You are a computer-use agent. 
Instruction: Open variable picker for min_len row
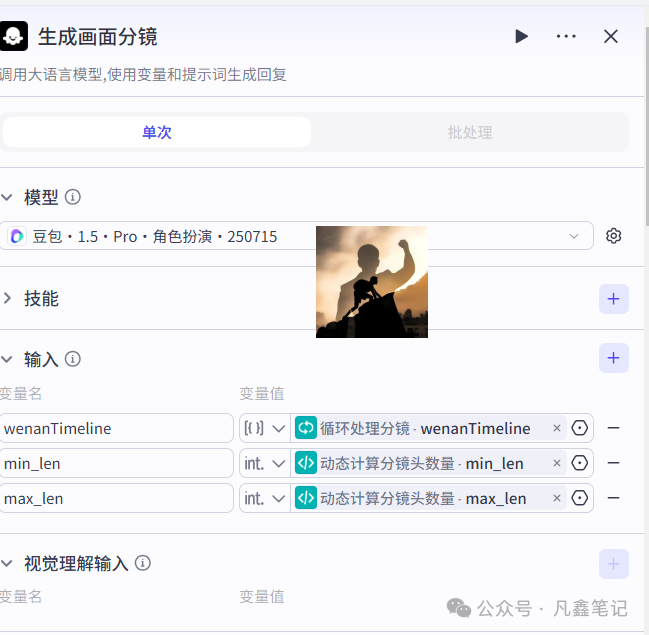(x=579, y=463)
